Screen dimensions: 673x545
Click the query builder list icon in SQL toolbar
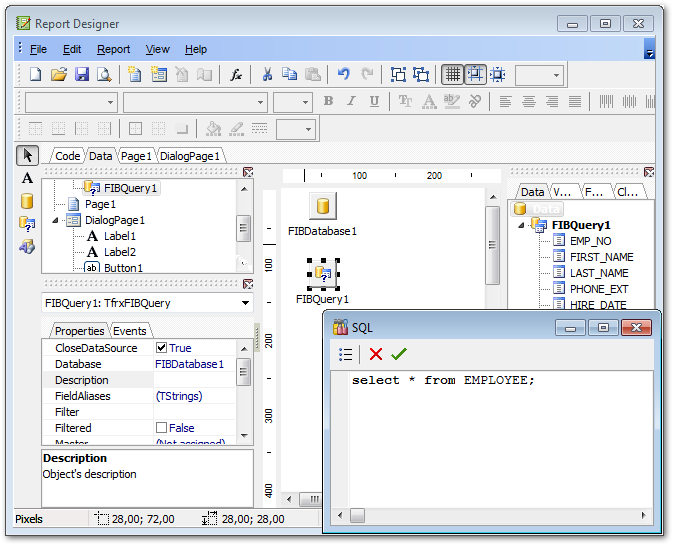tap(346, 354)
